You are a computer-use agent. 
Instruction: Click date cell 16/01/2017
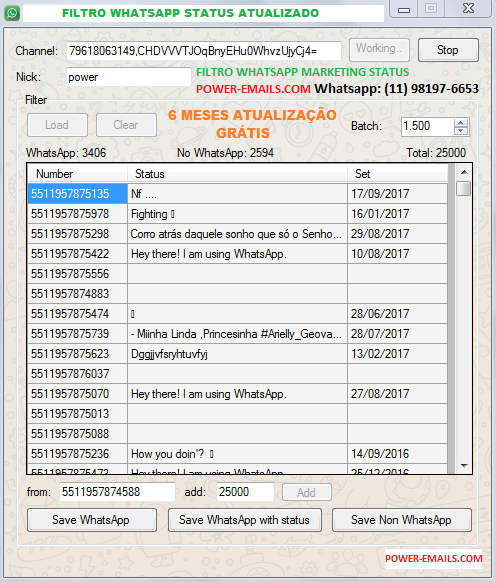pos(397,213)
